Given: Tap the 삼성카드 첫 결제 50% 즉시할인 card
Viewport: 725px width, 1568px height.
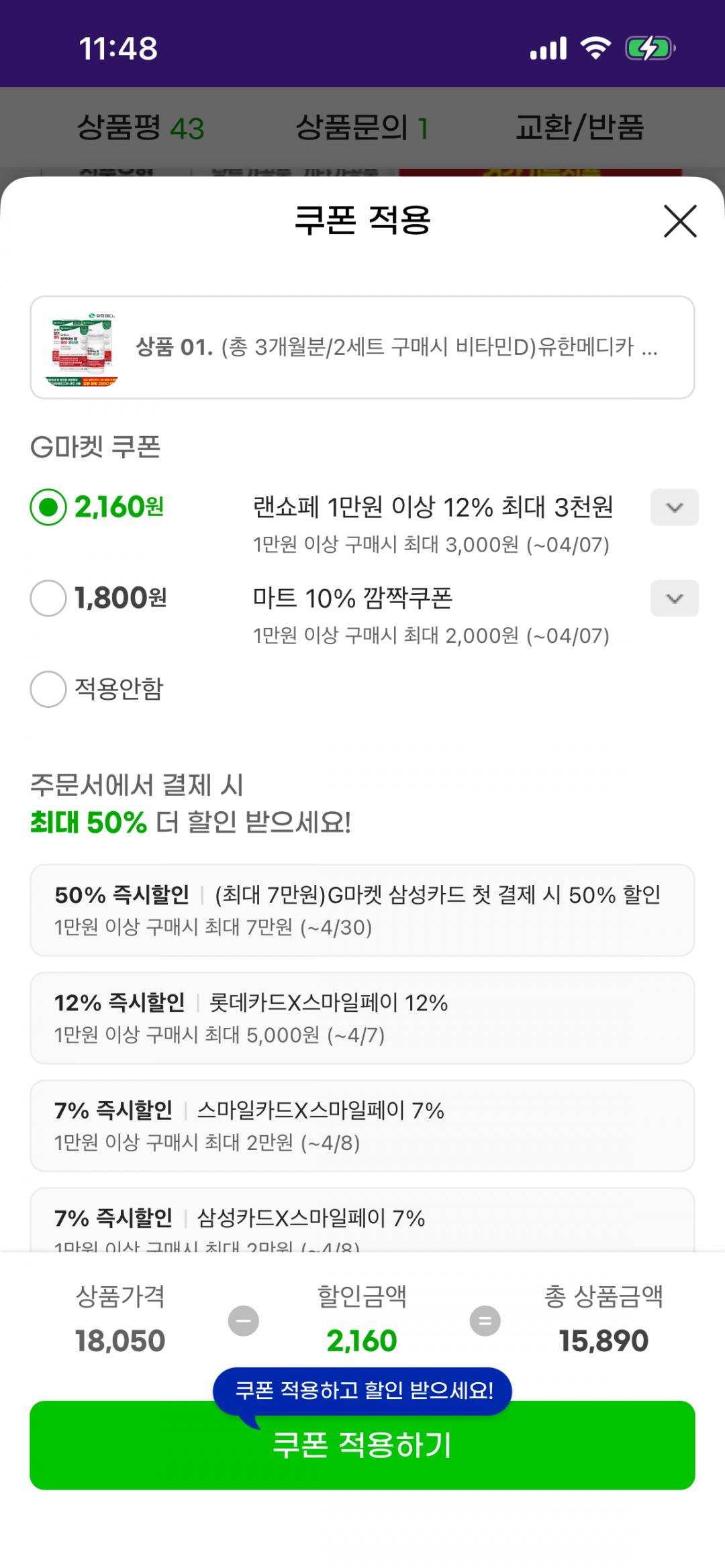Looking at the screenshot, I should click(x=362, y=910).
